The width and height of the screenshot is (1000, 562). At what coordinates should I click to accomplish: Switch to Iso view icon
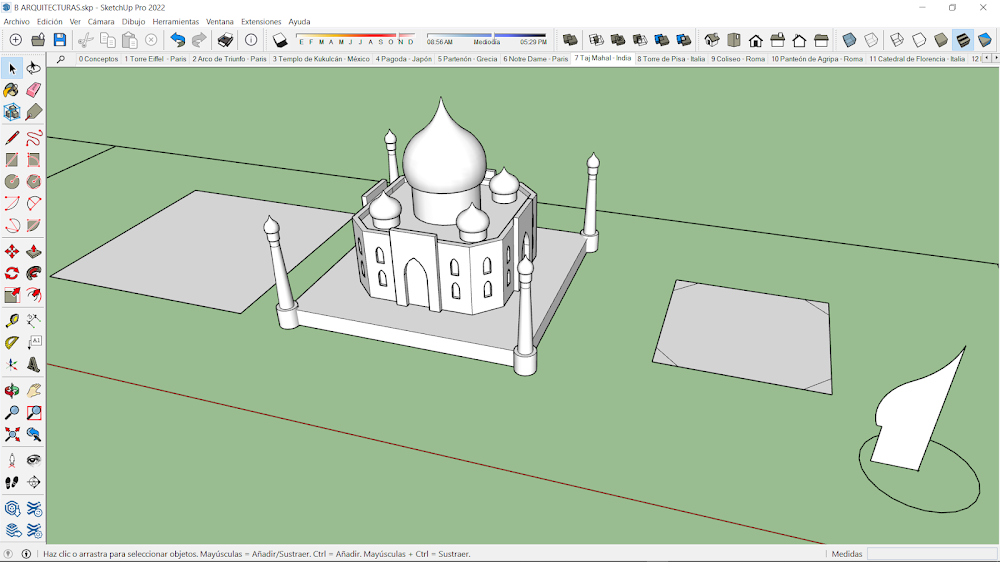712,40
